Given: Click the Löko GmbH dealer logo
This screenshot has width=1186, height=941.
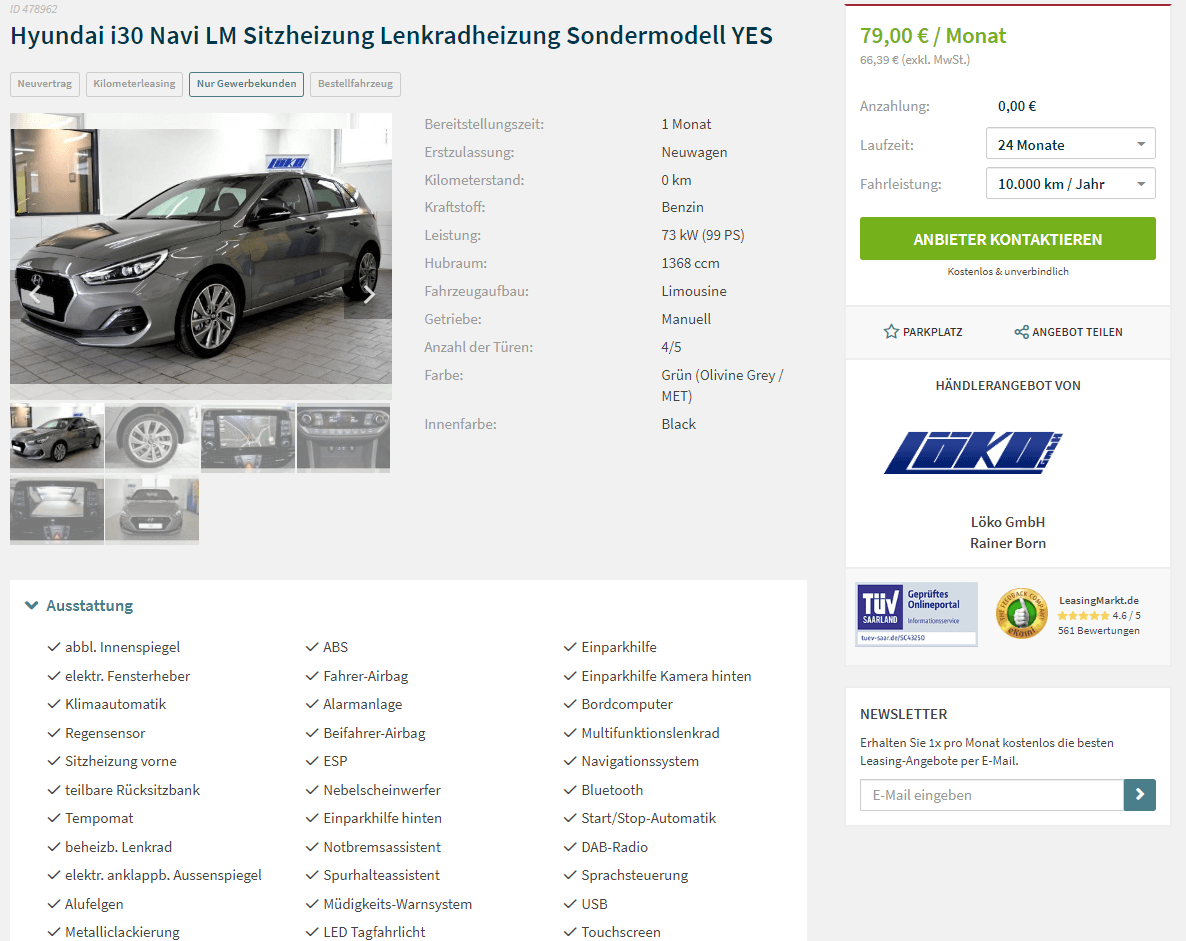Looking at the screenshot, I should click(973, 452).
